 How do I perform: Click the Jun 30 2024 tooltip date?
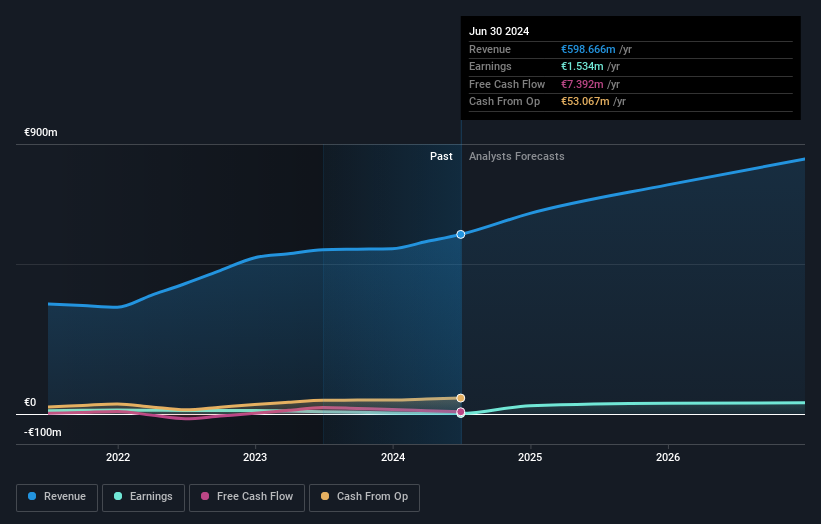(x=499, y=31)
